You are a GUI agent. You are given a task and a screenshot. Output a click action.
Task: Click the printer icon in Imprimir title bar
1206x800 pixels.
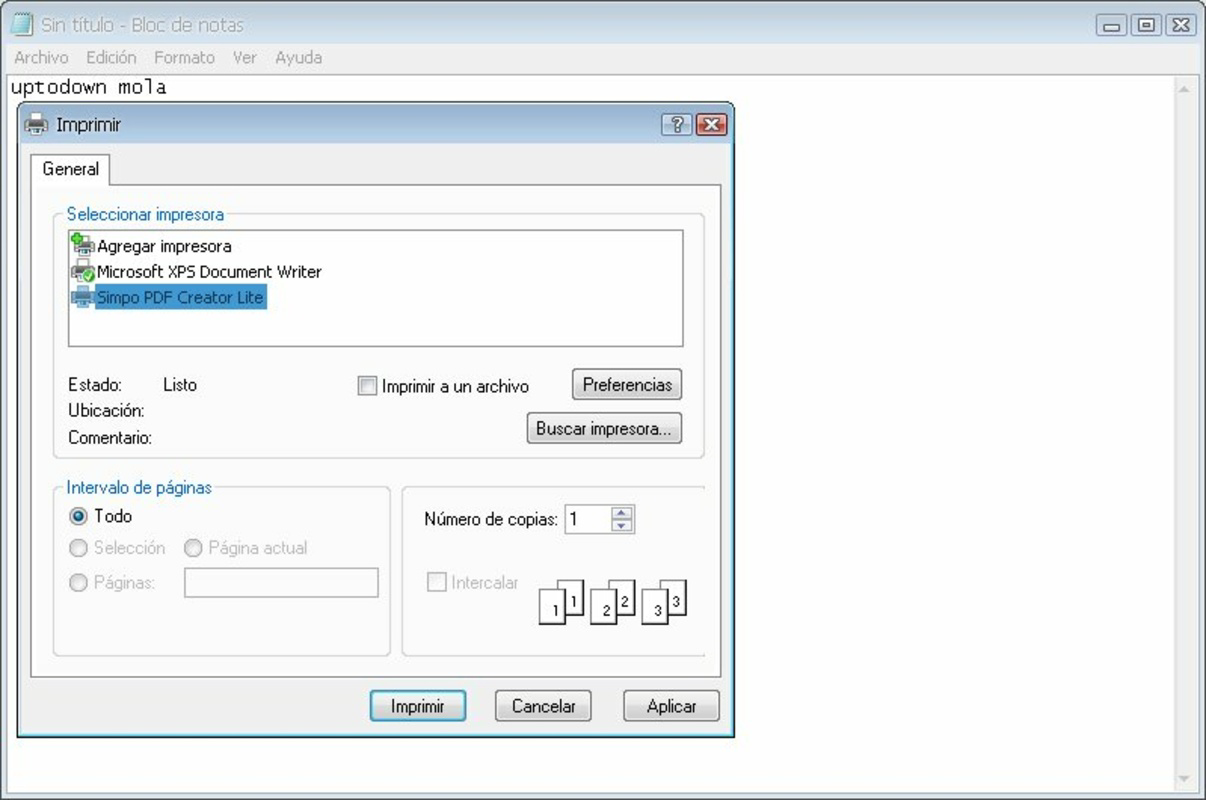click(x=36, y=124)
